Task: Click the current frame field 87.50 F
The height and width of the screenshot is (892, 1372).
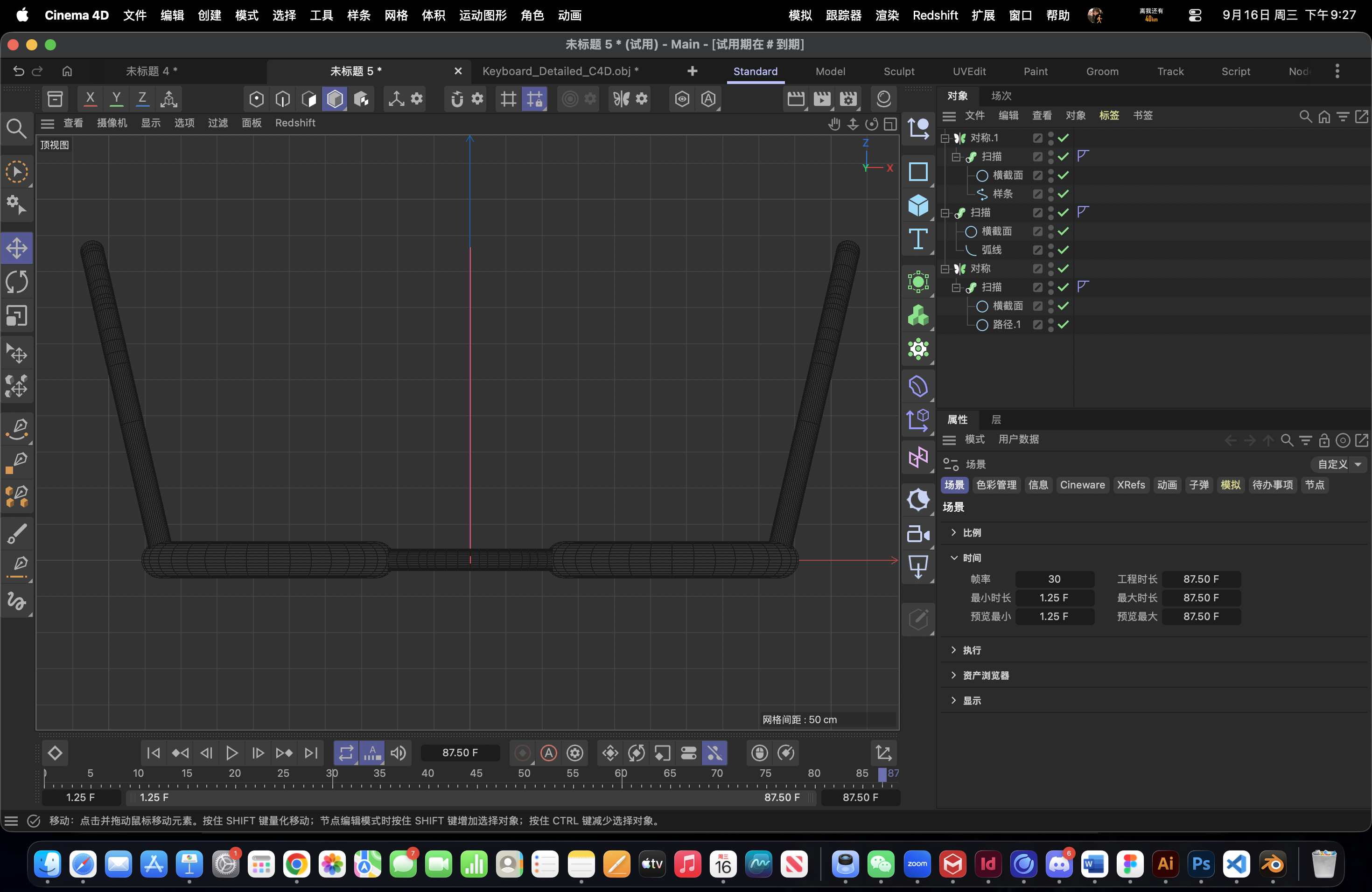Action: (x=460, y=753)
